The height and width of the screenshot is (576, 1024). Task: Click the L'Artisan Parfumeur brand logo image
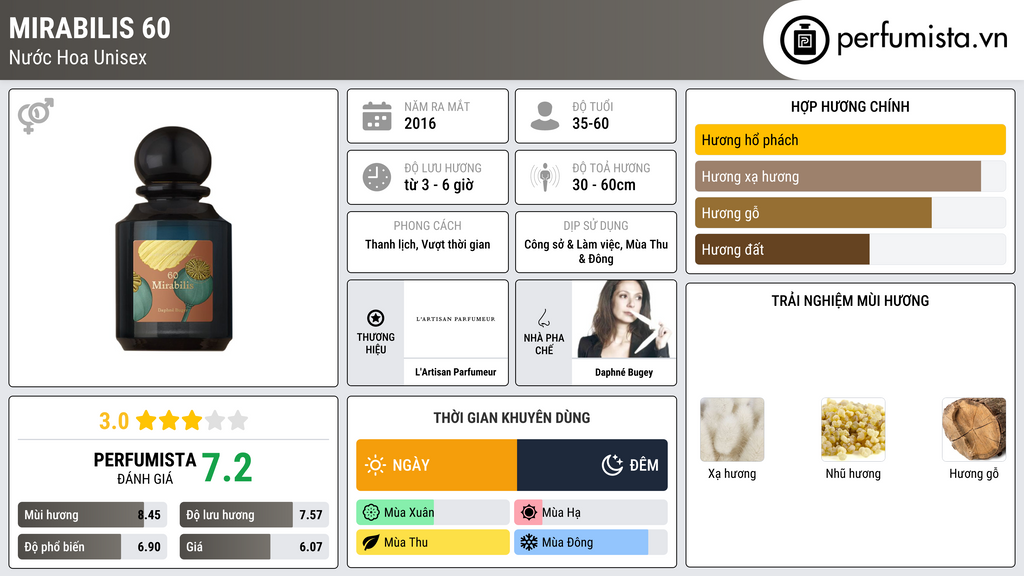pyautogui.click(x=456, y=319)
